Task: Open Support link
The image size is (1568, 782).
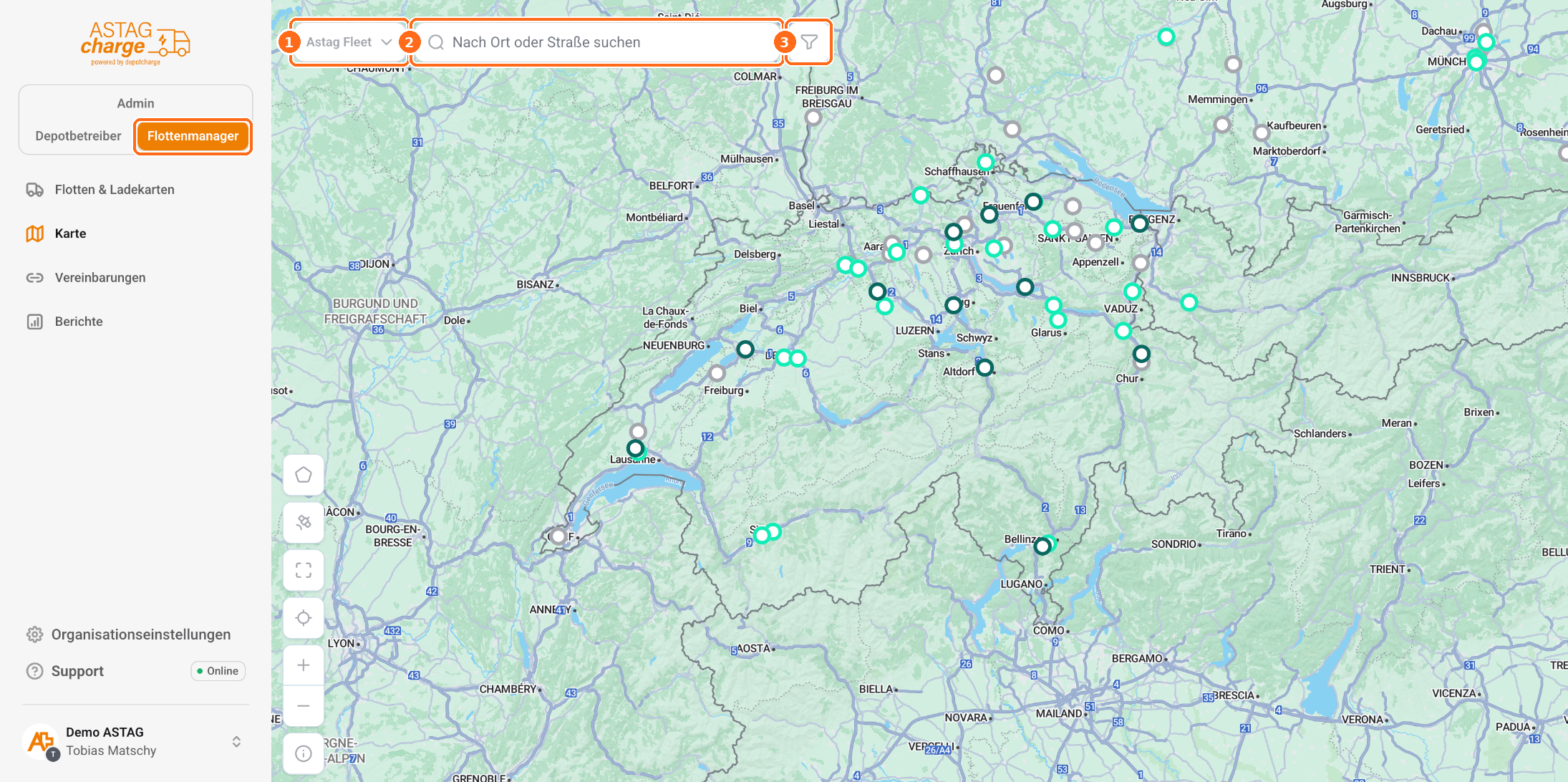Action: (77, 671)
